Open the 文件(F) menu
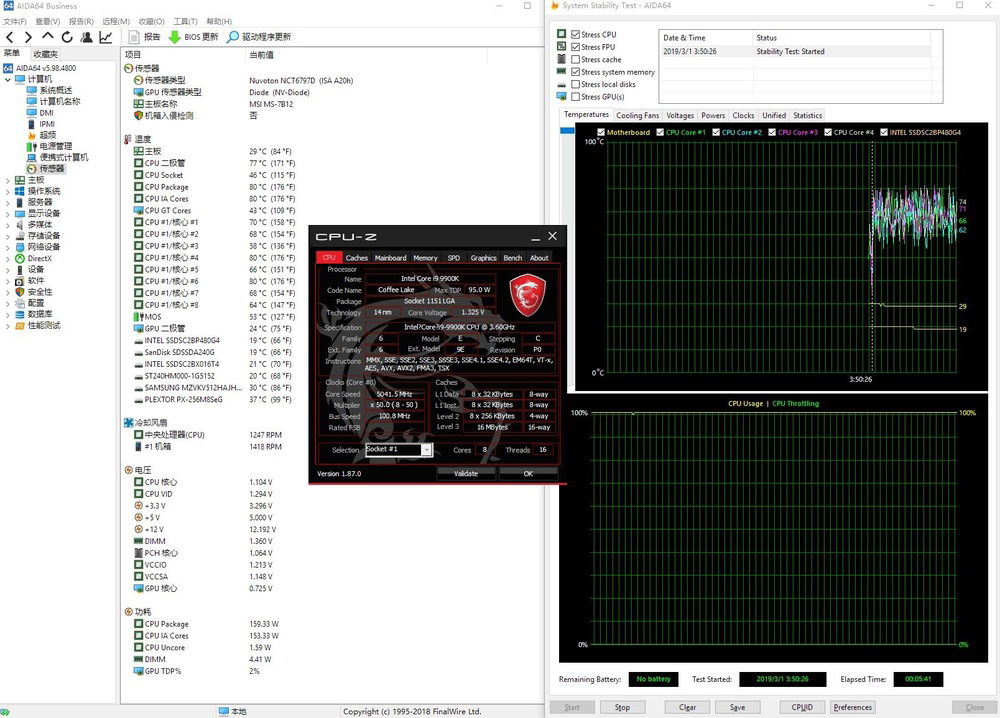This screenshot has width=1000, height=718. 15,21
